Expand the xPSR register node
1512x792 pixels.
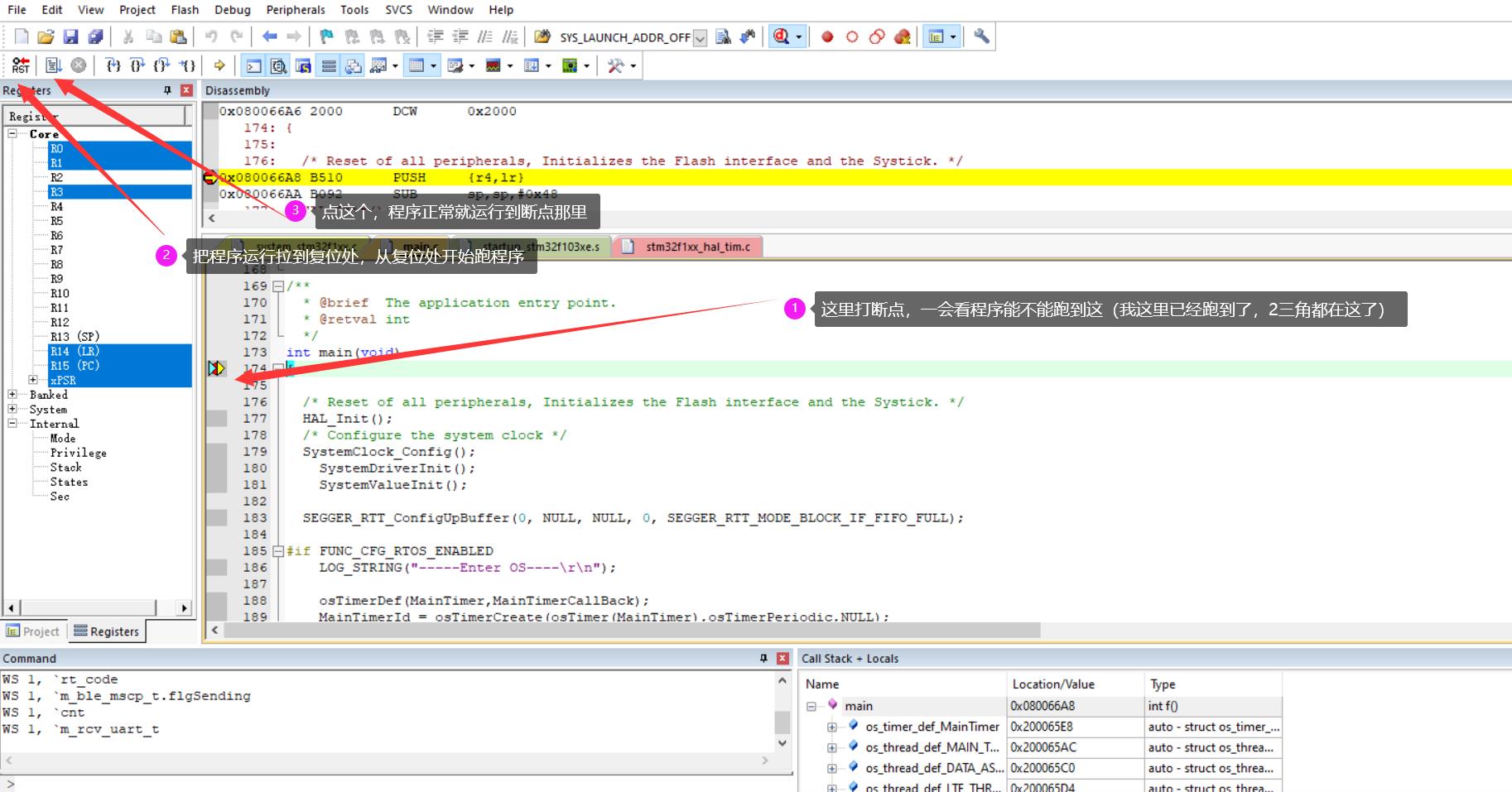(33, 380)
